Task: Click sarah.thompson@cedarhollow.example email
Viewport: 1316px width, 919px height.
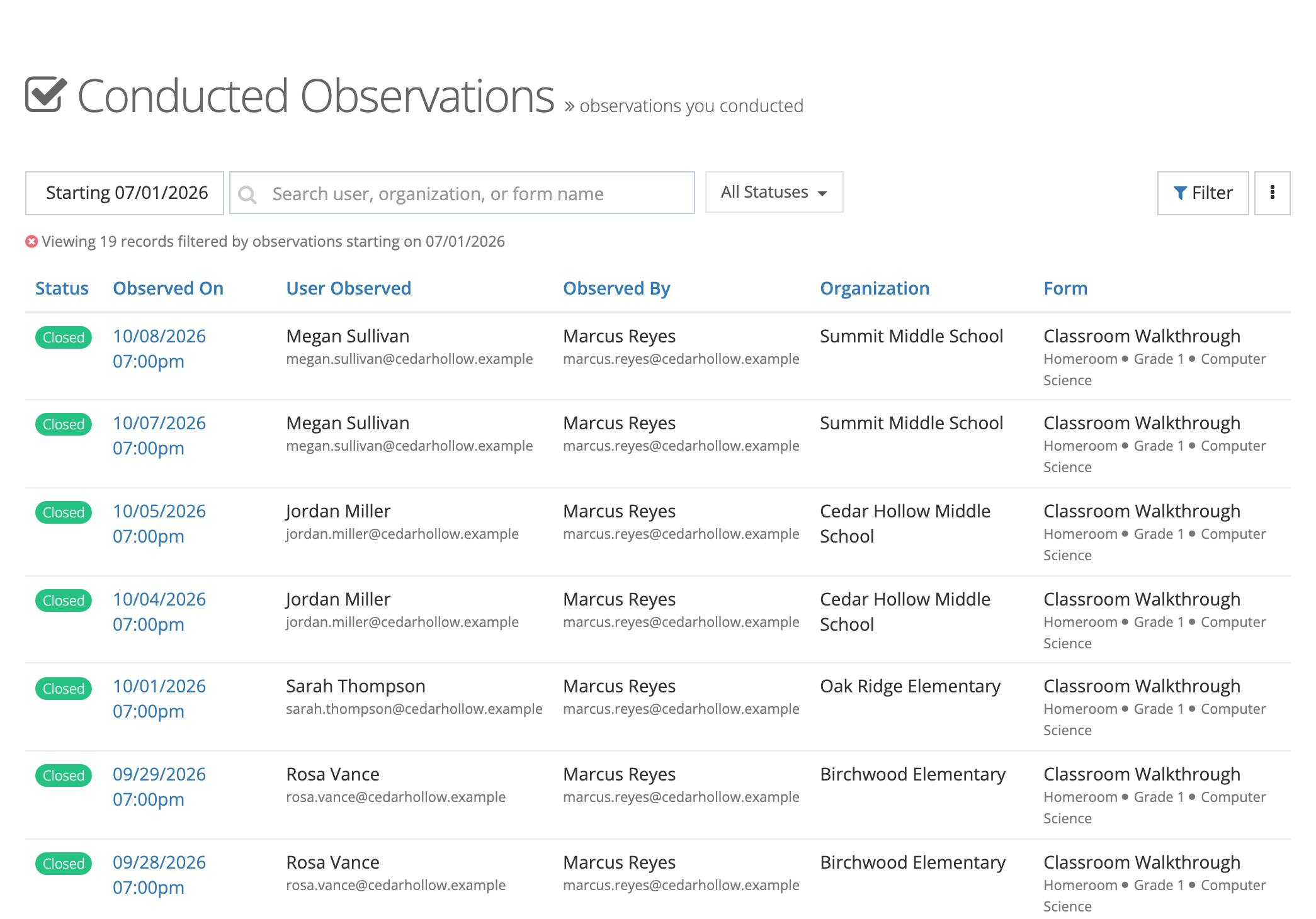Action: coord(414,709)
